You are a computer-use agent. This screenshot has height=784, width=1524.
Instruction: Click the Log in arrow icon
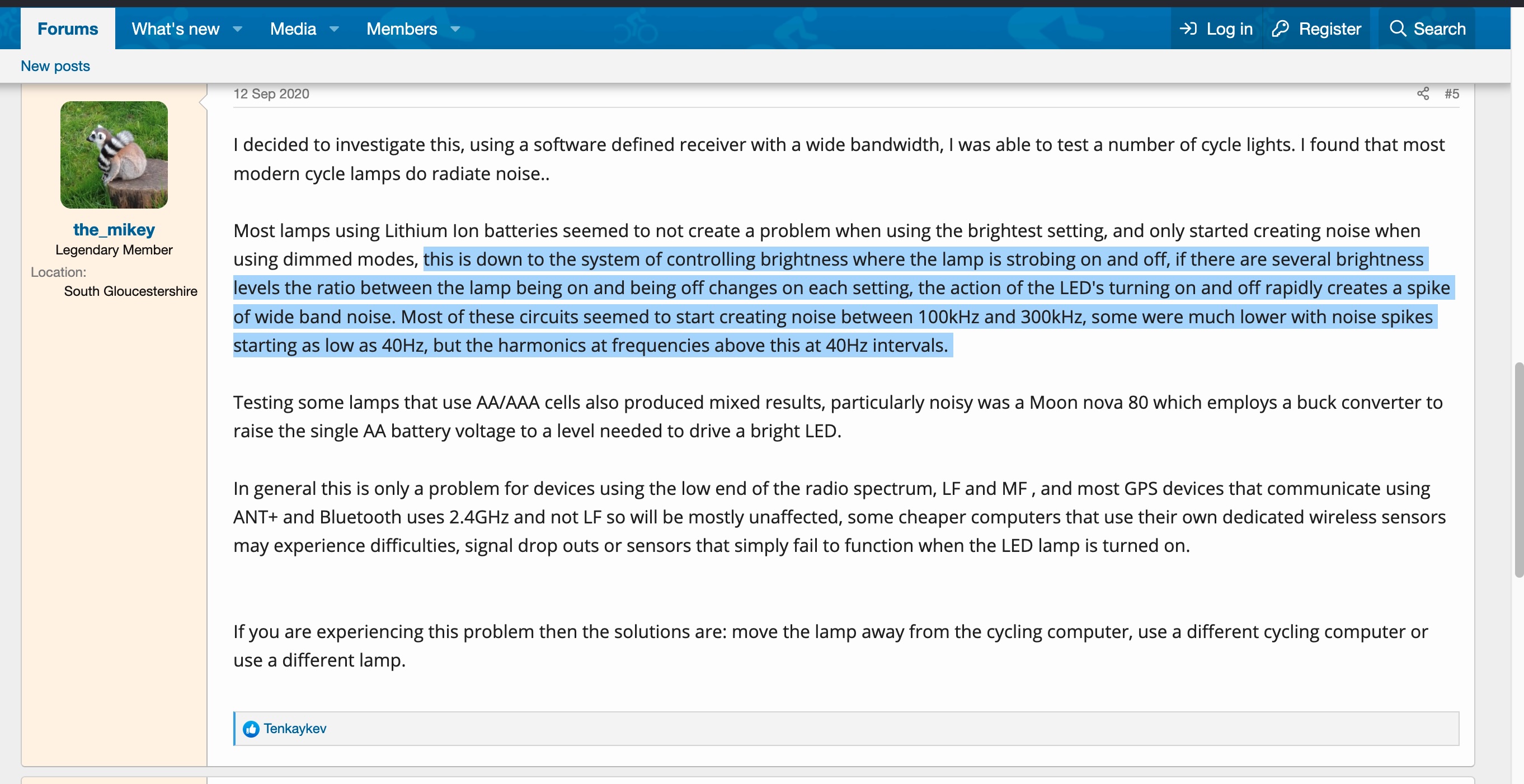pyautogui.click(x=1188, y=29)
